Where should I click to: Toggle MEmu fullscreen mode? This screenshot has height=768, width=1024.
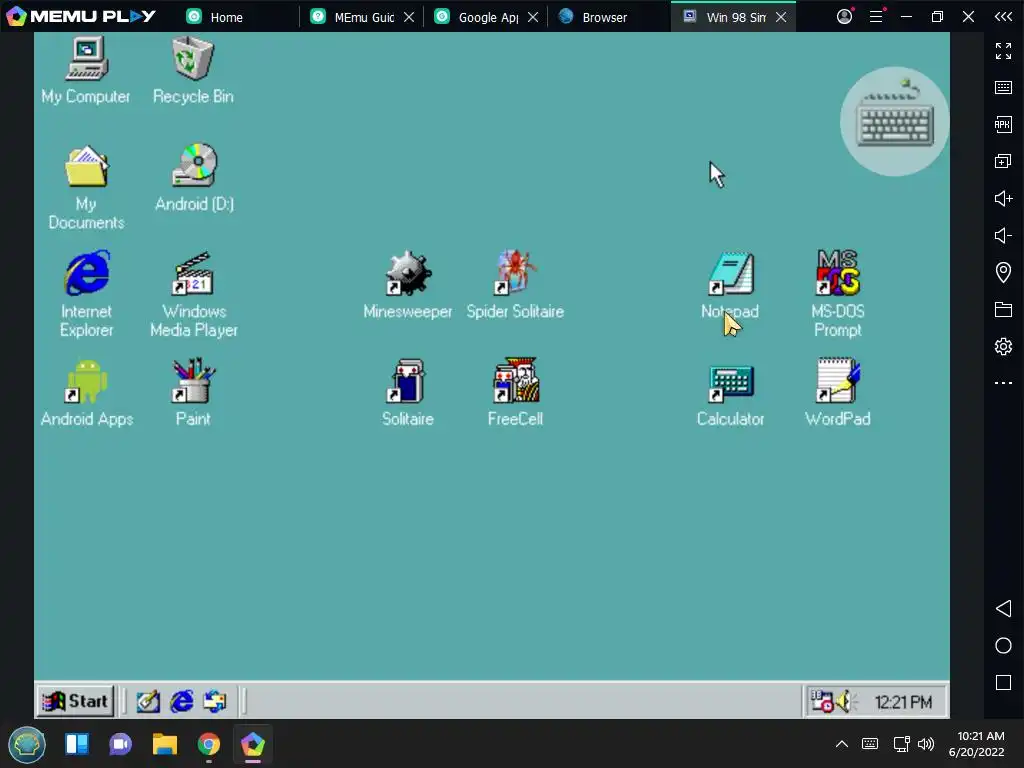pyautogui.click(x=1003, y=50)
